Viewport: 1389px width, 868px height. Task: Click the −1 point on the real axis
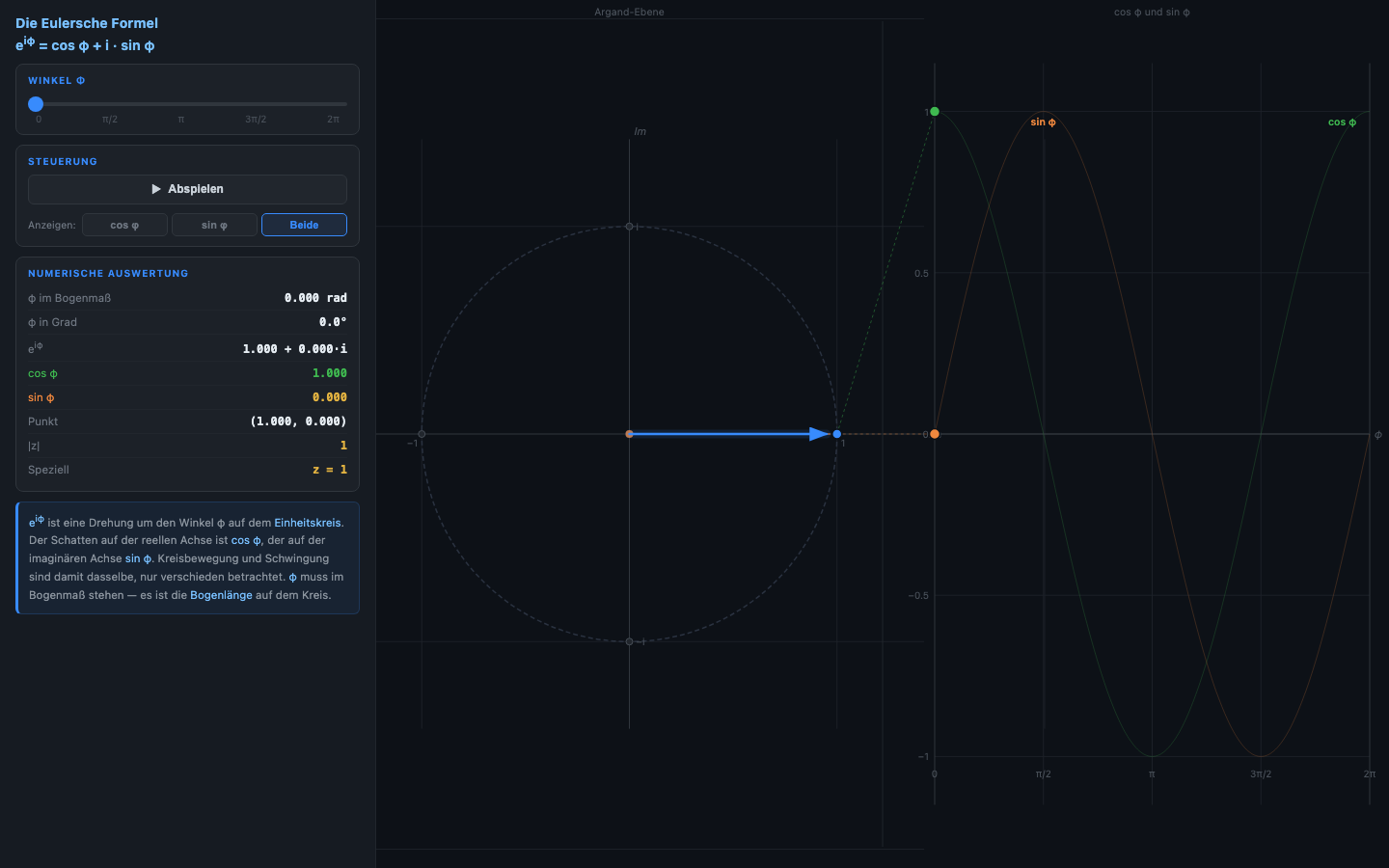[x=422, y=434]
